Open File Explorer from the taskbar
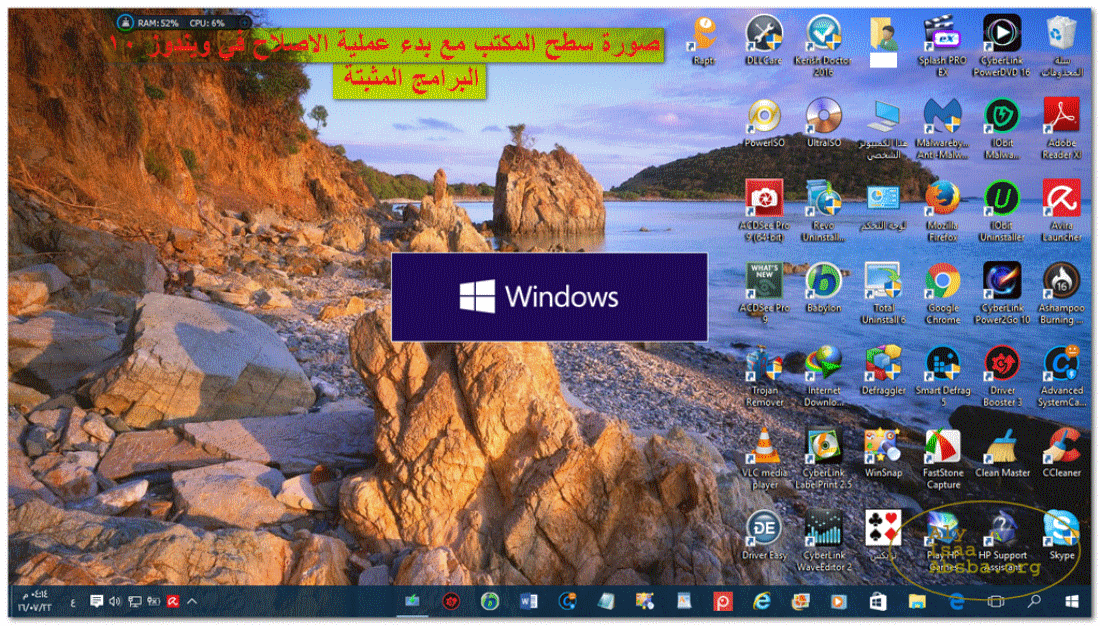Image resolution: width=1100 pixels, height=626 pixels. tap(917, 601)
